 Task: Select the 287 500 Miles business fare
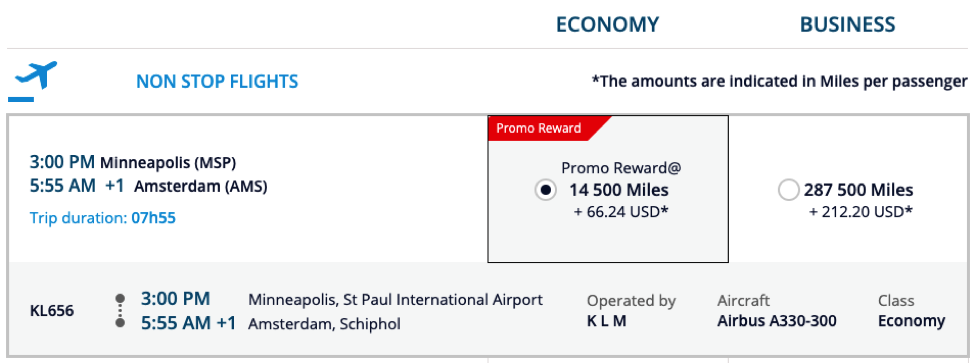click(788, 190)
